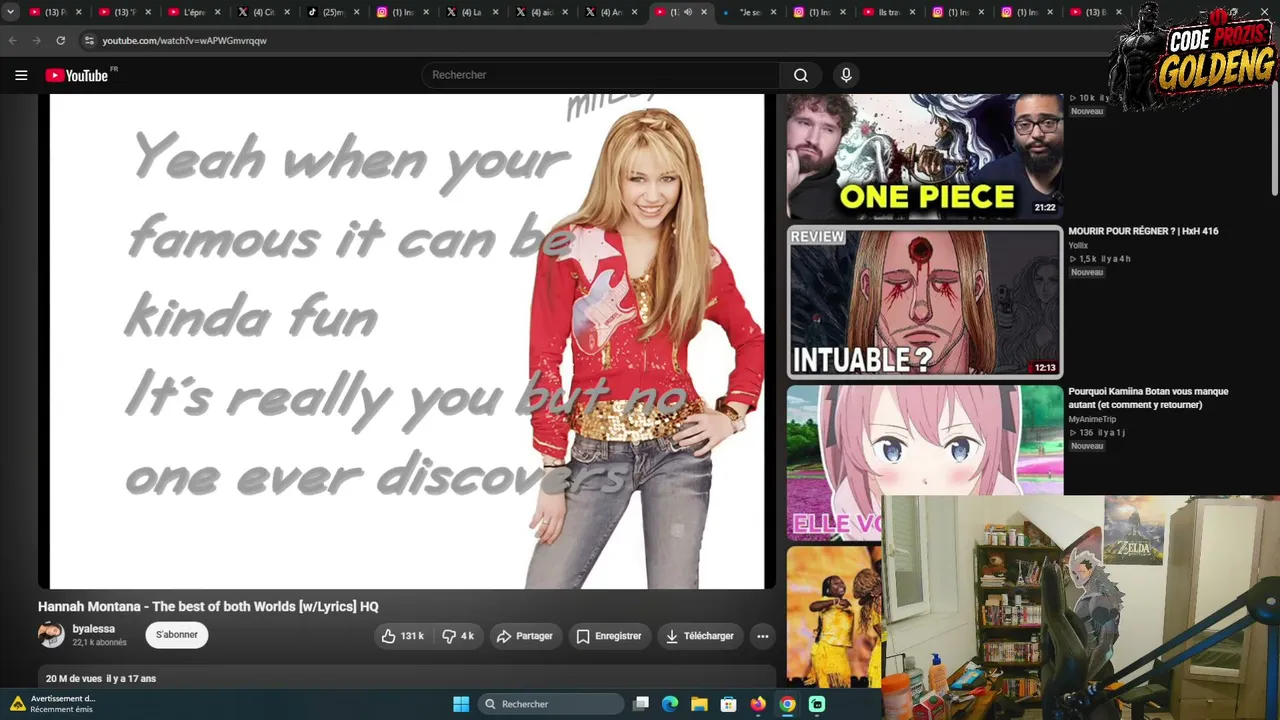
Task: View site information icon beside the URL
Action: pyautogui.click(x=89, y=41)
